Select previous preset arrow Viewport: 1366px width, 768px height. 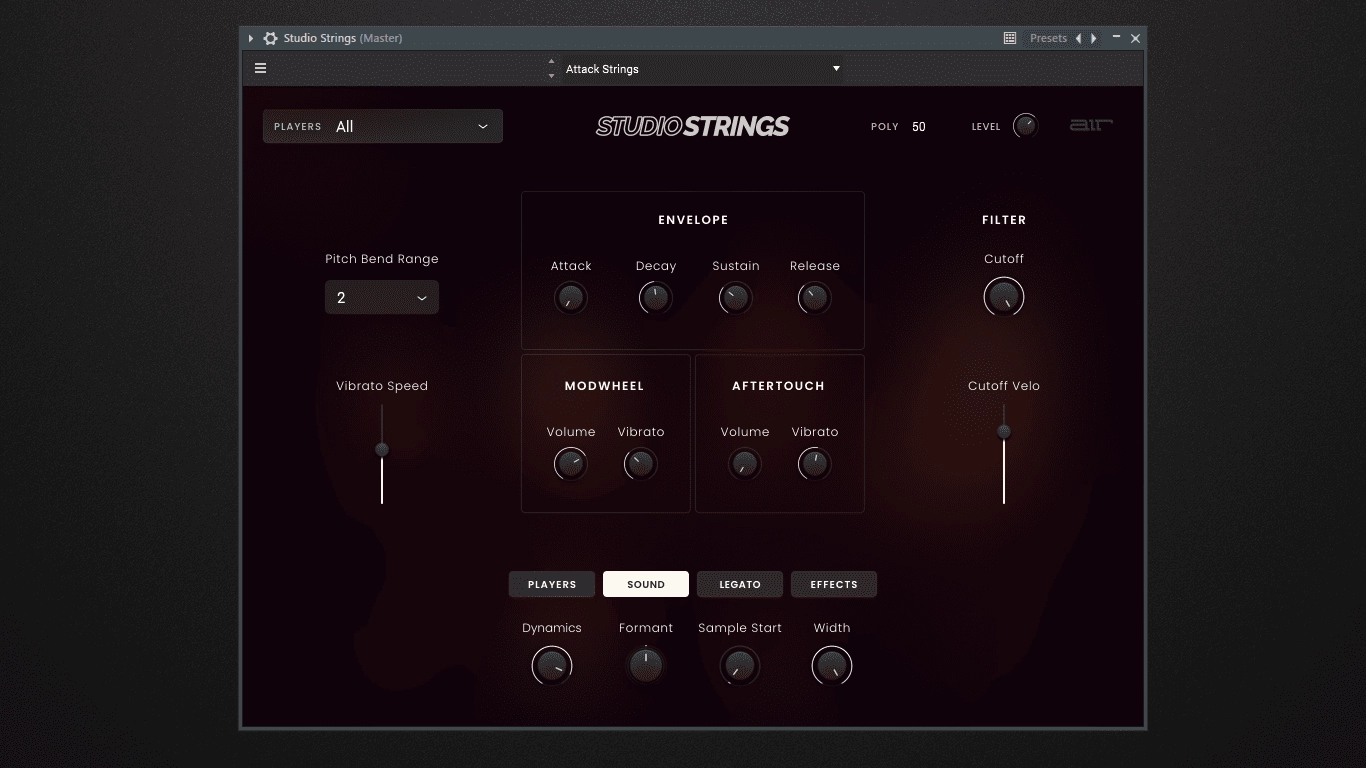1078,38
